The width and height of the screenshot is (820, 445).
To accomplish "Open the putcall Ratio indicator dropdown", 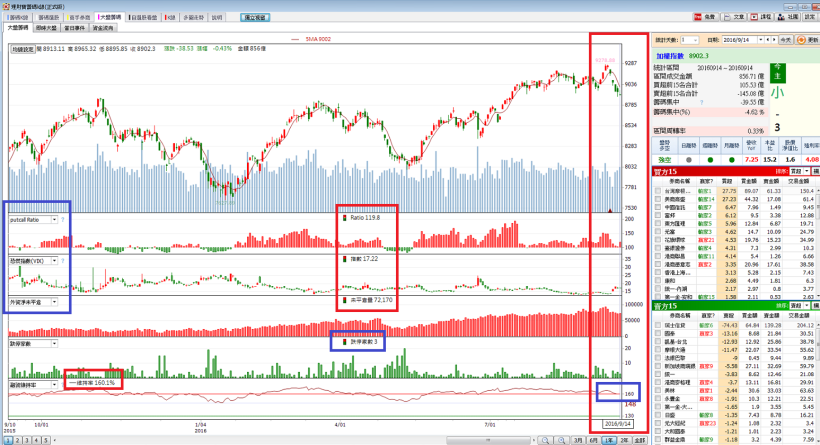I will point(54,220).
